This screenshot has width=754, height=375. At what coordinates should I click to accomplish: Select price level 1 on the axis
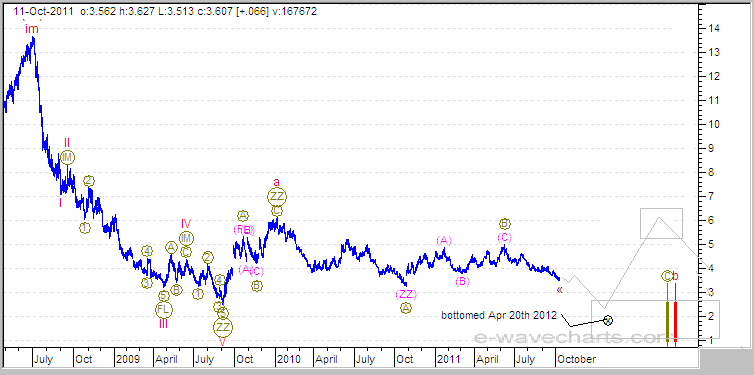point(712,341)
